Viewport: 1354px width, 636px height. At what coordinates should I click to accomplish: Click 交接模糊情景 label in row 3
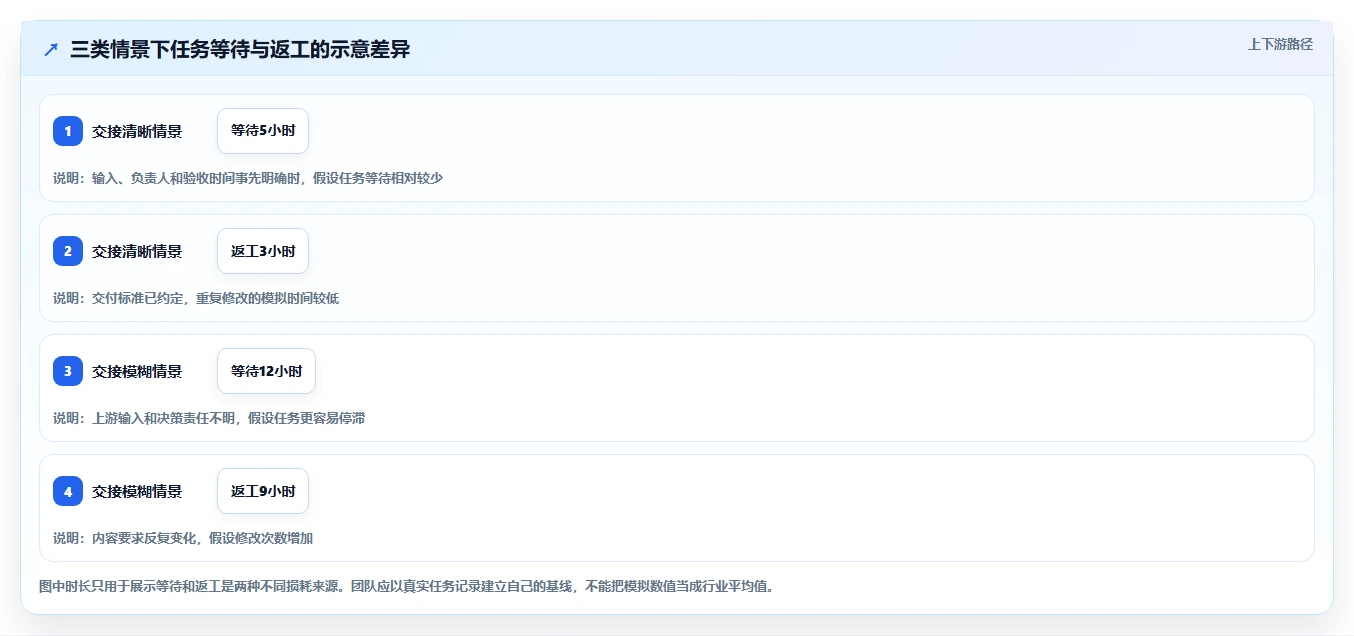[x=137, y=371]
